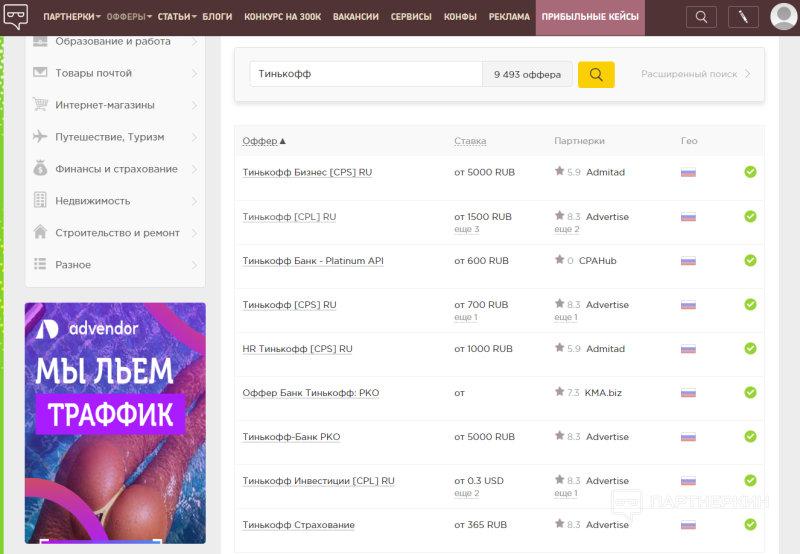Sort table by Оффер column

(x=264, y=141)
